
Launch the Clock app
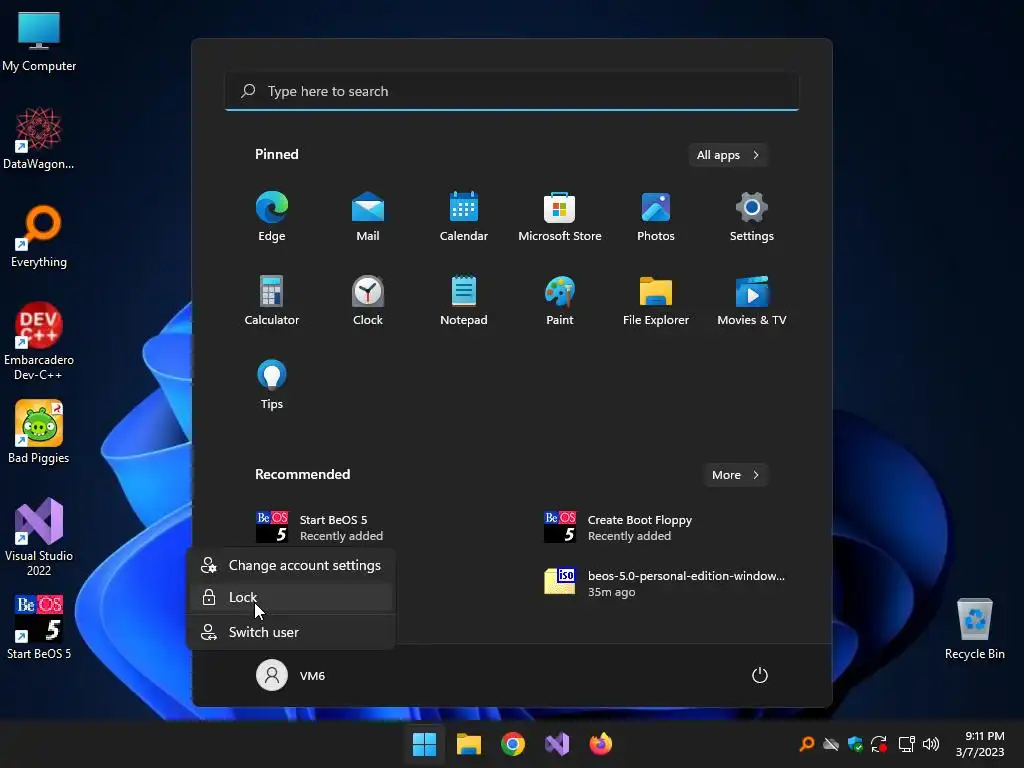click(368, 300)
